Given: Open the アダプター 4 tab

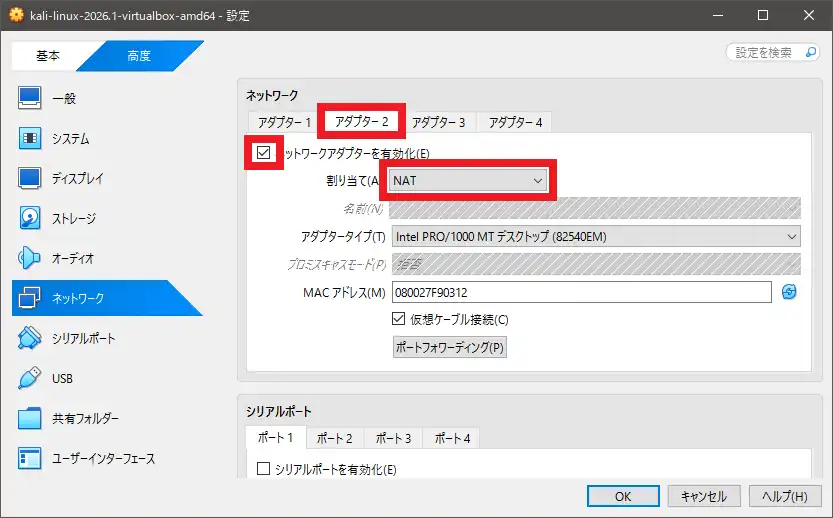Looking at the screenshot, I should point(515,122).
